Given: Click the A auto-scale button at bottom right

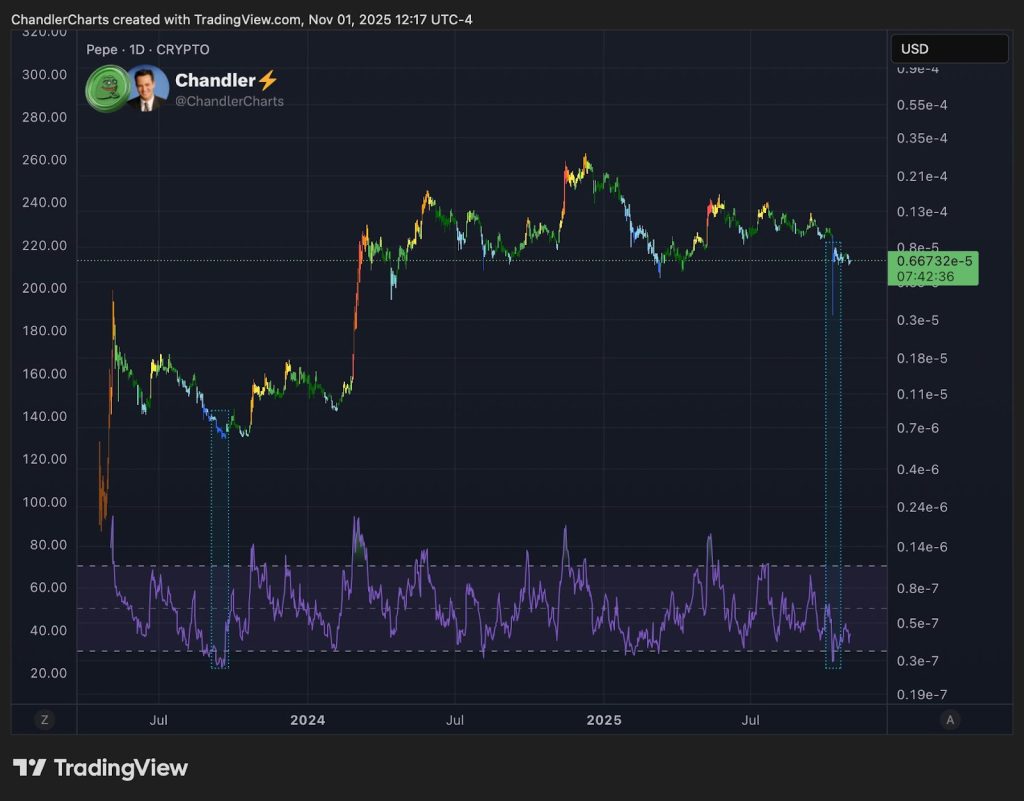Looking at the screenshot, I should [x=948, y=719].
